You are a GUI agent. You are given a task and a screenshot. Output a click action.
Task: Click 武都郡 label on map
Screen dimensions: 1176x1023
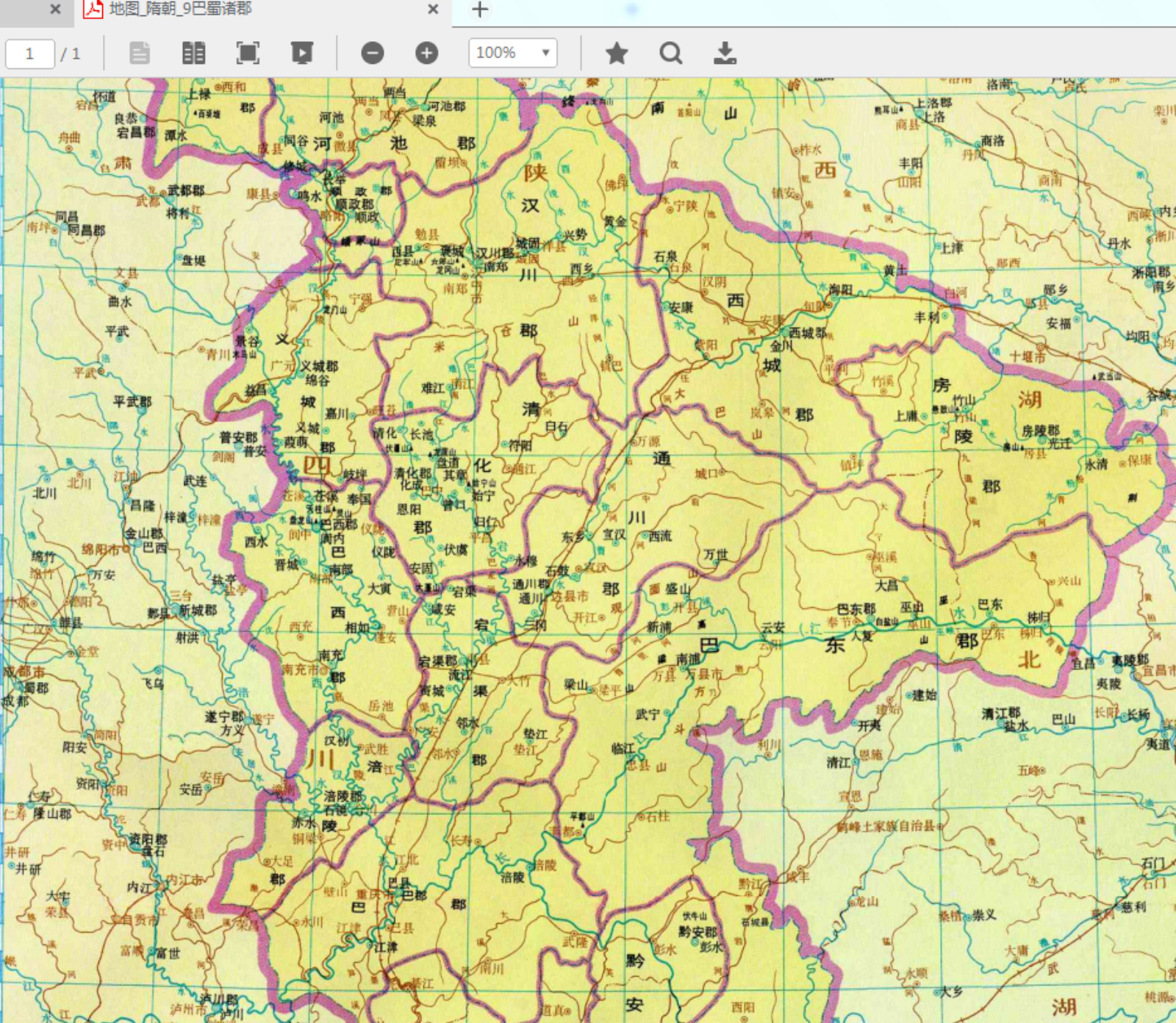click(186, 190)
